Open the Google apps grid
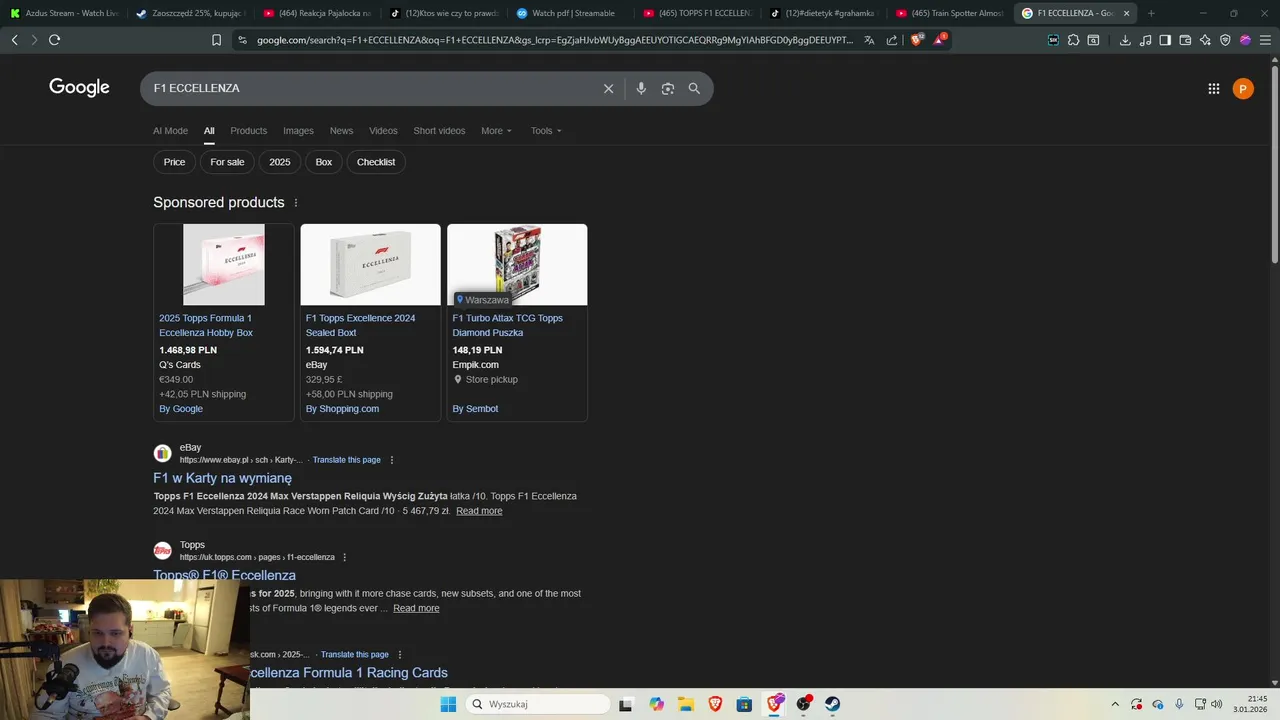This screenshot has width=1280, height=720. 1213,89
